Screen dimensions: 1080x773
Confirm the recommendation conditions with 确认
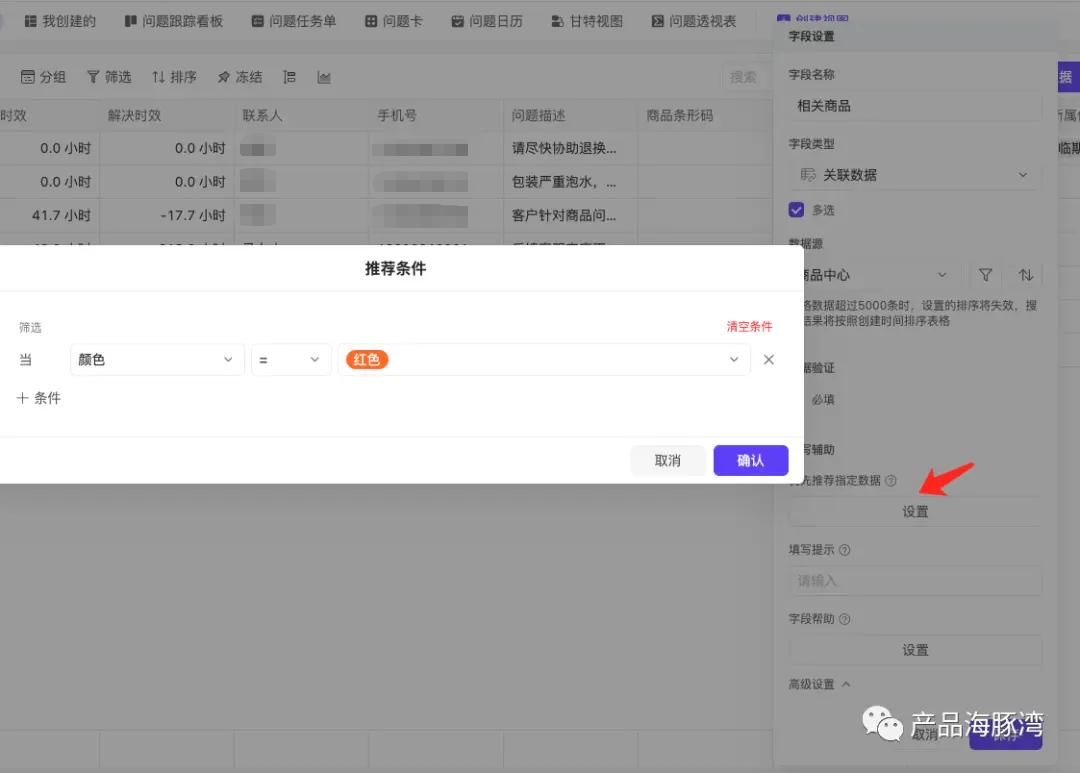tap(750, 460)
